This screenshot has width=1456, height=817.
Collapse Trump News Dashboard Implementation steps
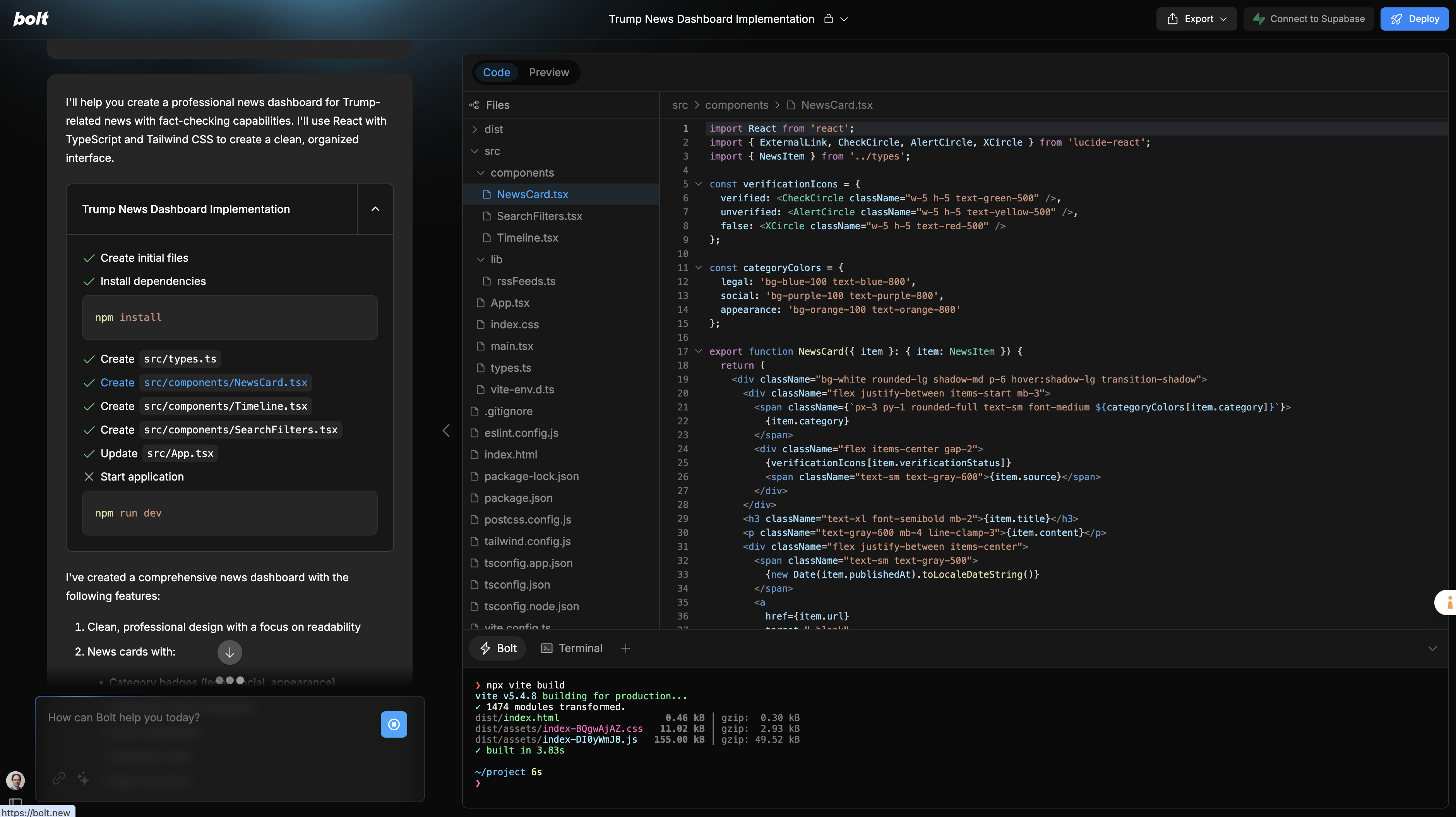375,209
